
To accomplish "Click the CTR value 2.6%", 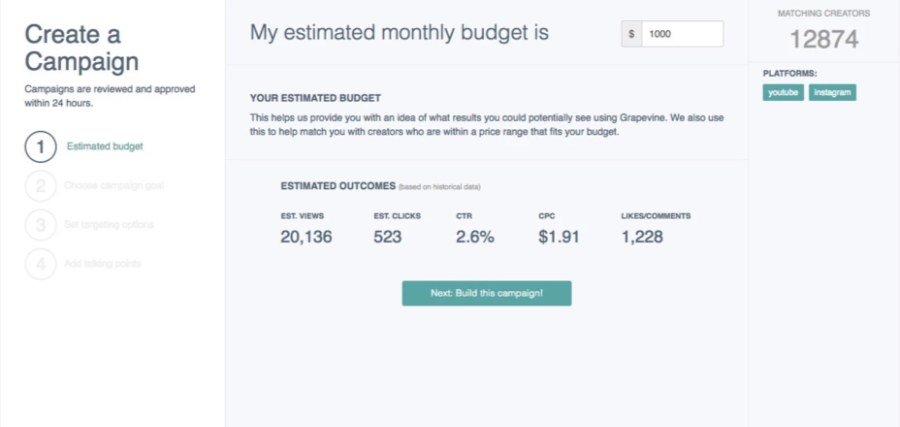I will pos(472,237).
